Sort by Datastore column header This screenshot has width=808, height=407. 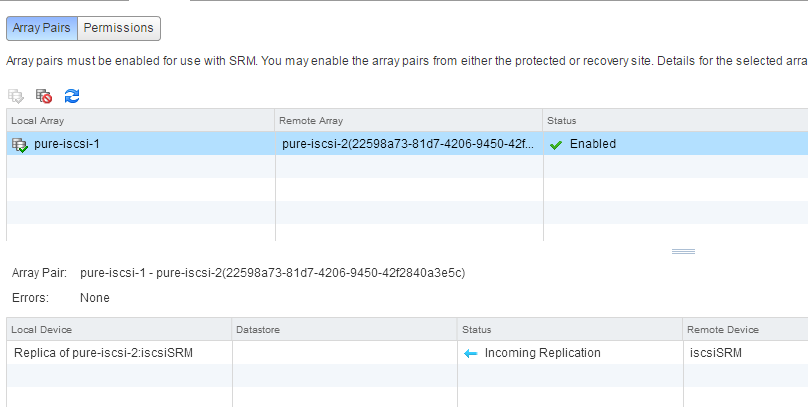pyautogui.click(x=344, y=330)
